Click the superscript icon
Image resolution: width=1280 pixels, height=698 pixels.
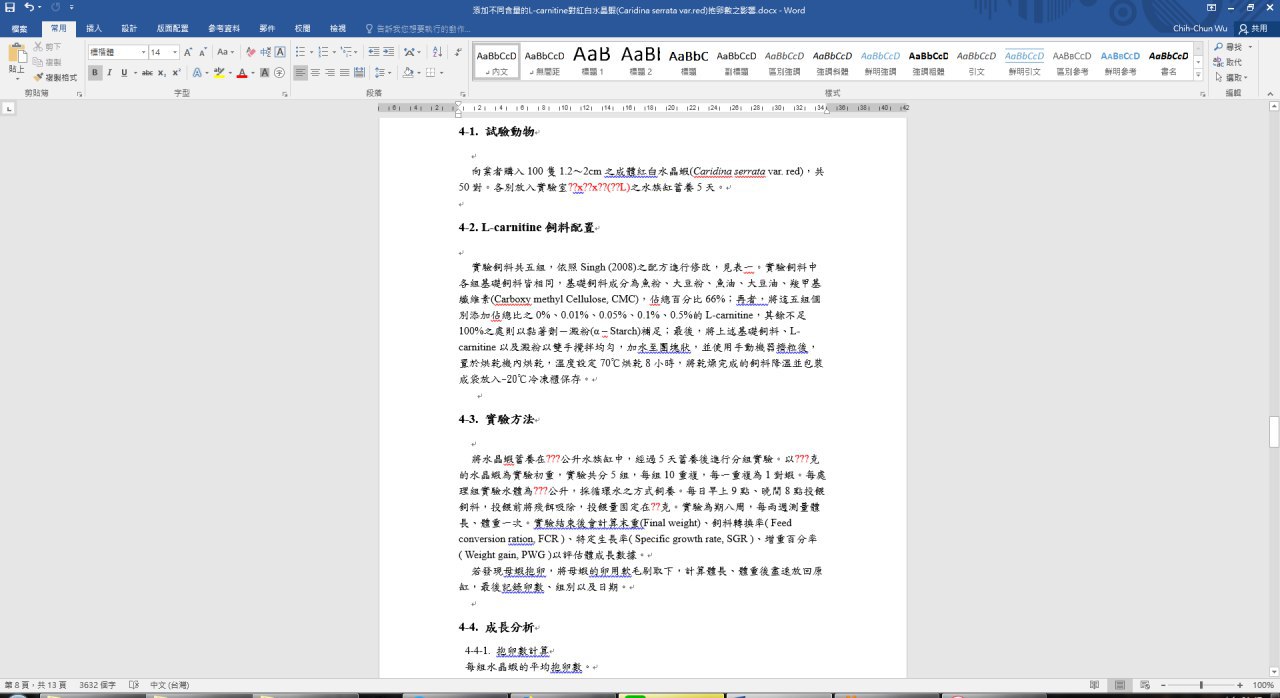point(177,73)
